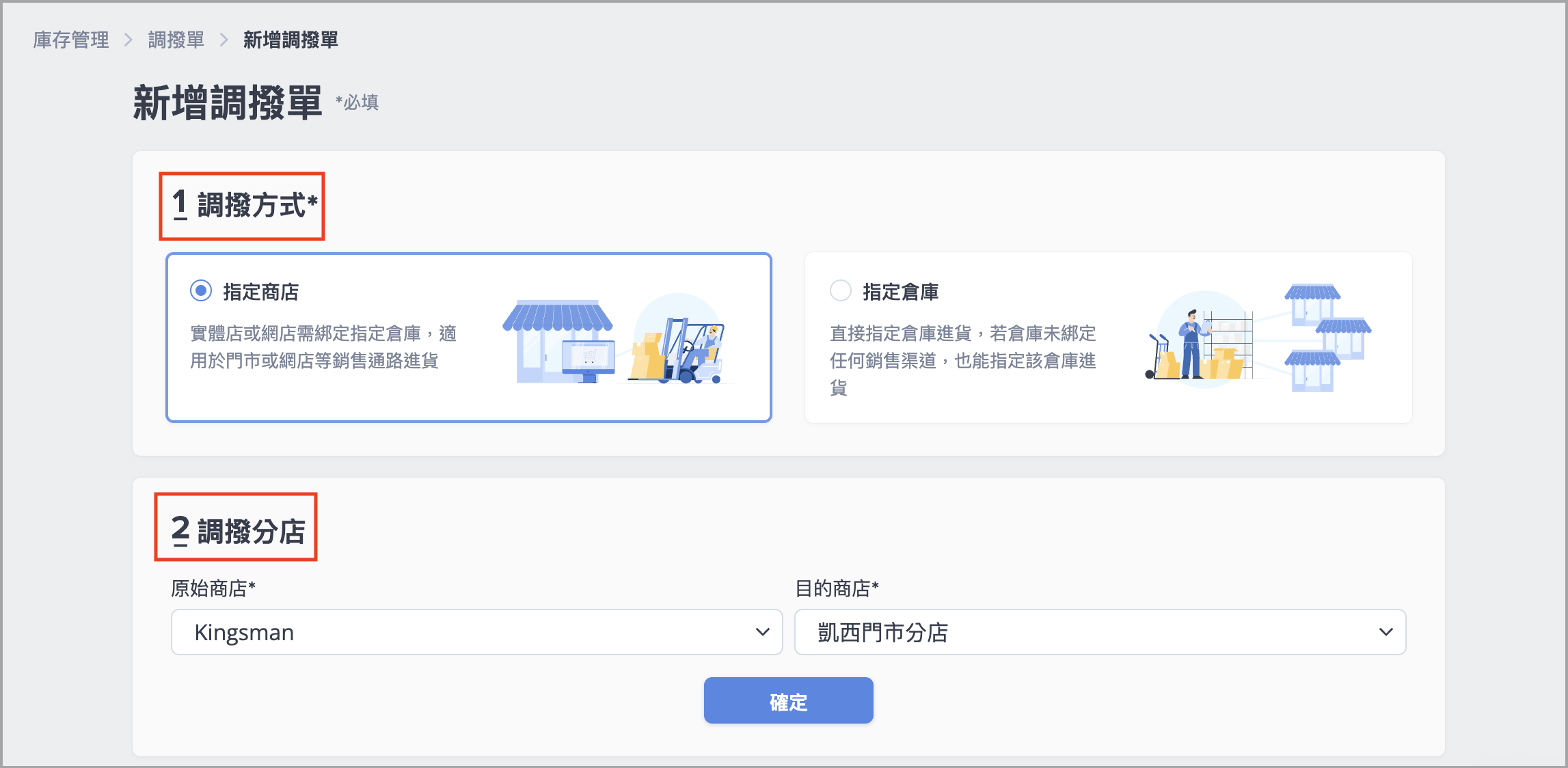1568x768 pixels.
Task: Click the 新增調撥單 breadcrumb item
Action: (x=290, y=40)
